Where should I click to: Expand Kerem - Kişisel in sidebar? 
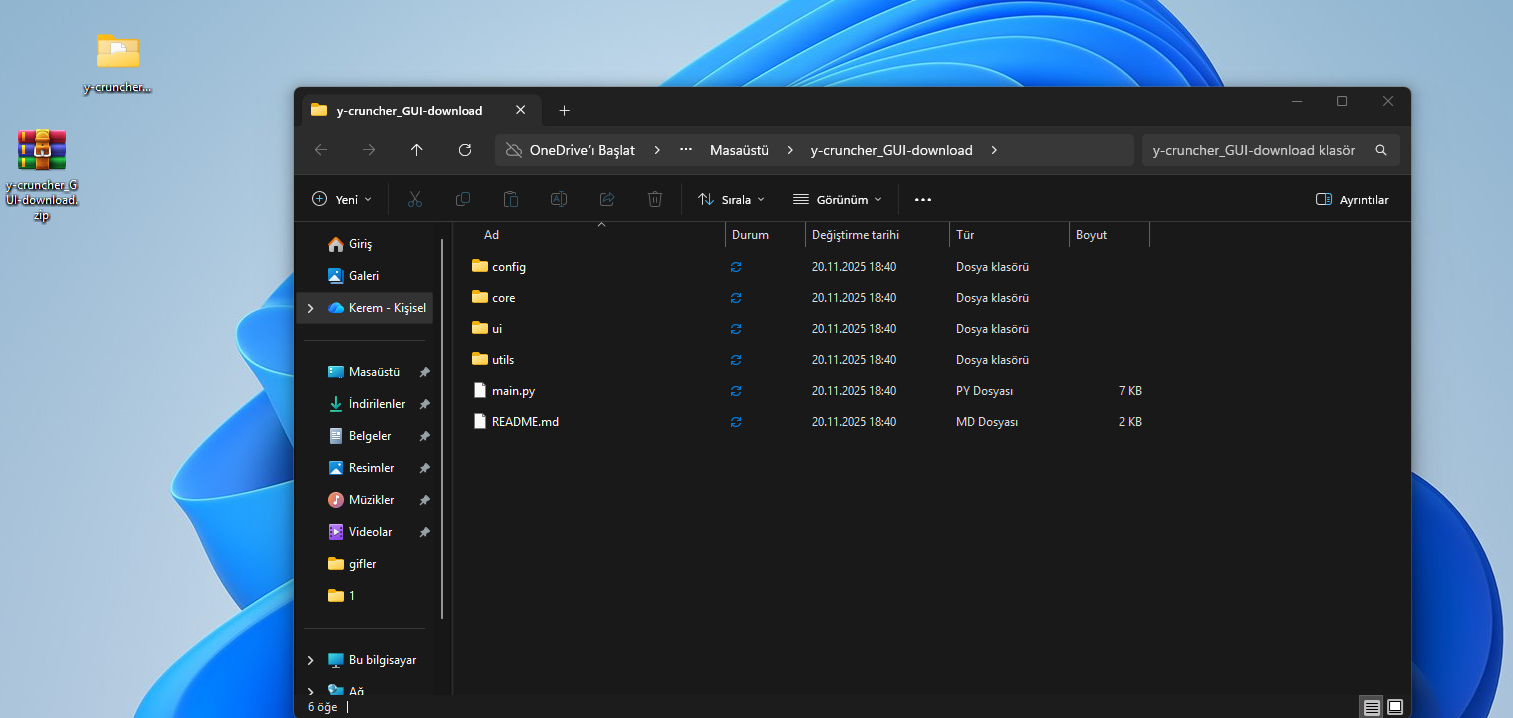311,308
